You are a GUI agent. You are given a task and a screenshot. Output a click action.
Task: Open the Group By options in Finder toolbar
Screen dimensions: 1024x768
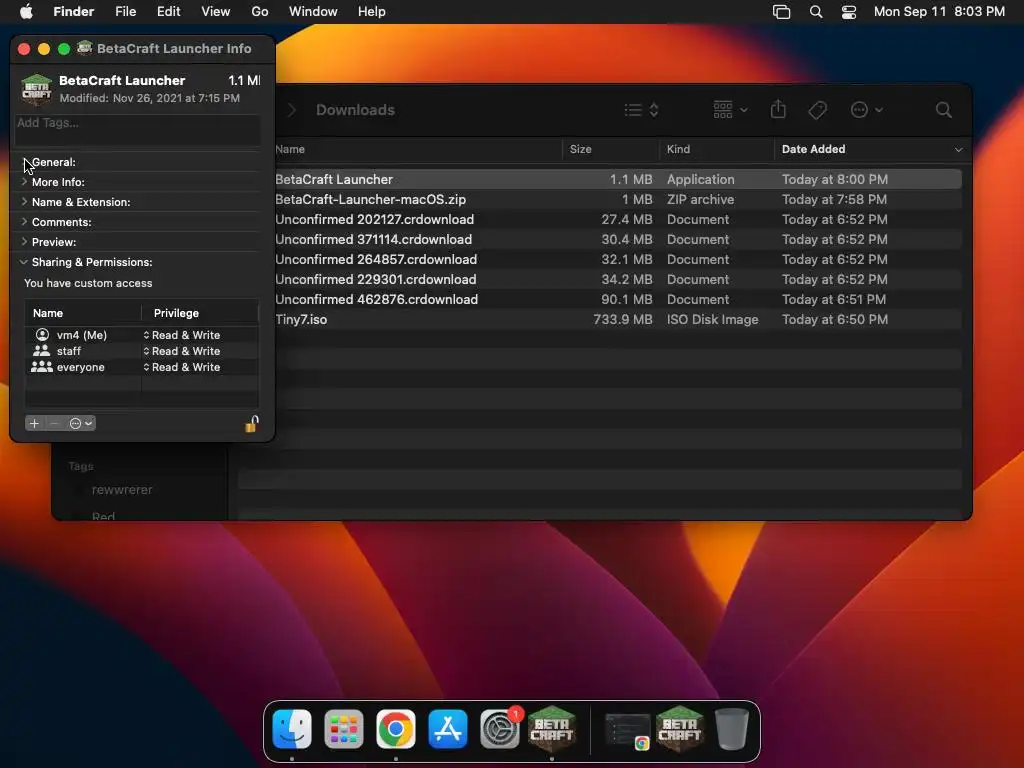pyautogui.click(x=729, y=110)
